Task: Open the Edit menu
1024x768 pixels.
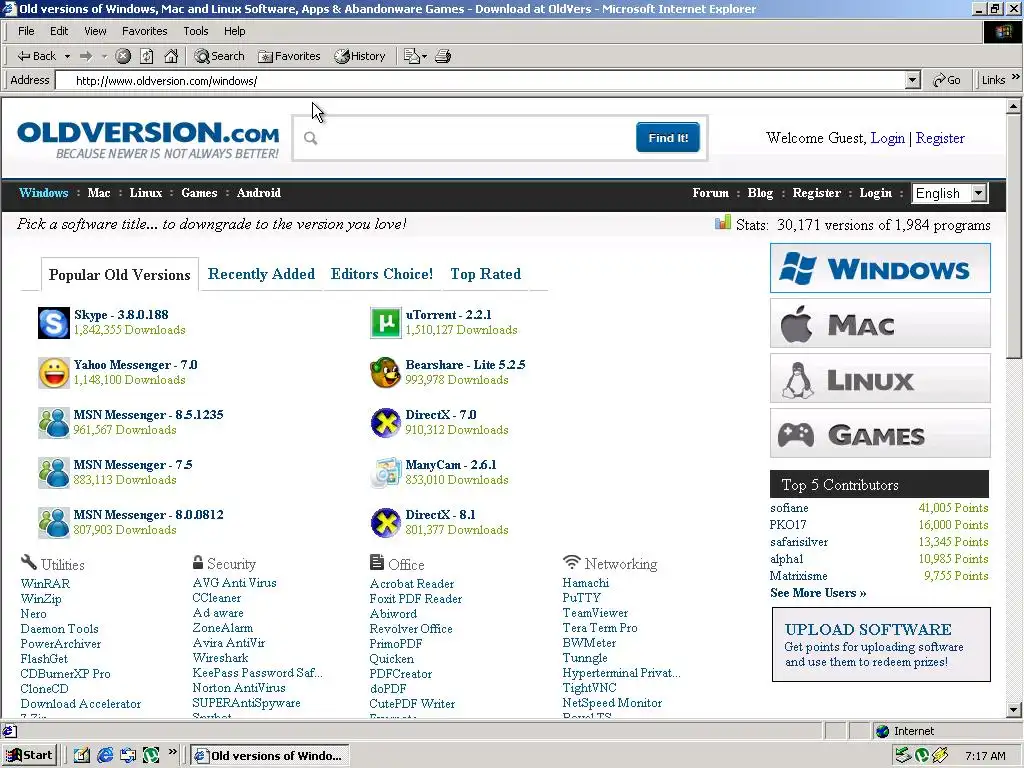Action: 59,31
